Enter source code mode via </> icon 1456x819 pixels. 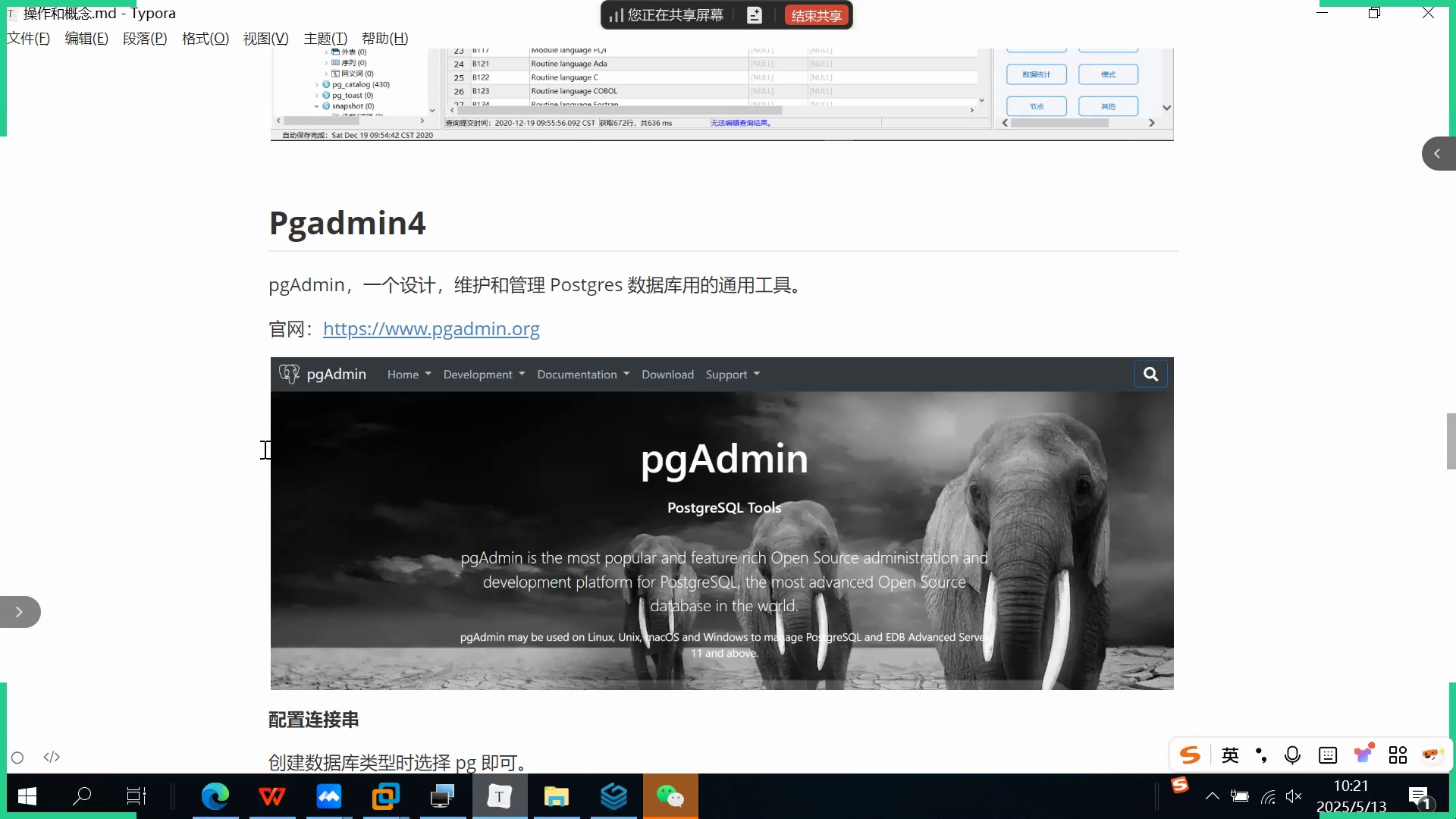[x=51, y=757]
